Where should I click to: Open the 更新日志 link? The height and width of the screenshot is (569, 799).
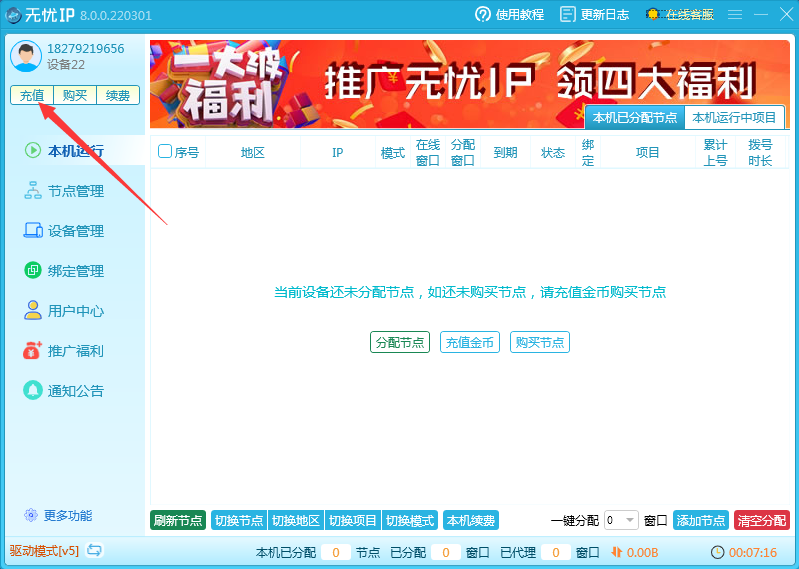pyautogui.click(x=605, y=14)
